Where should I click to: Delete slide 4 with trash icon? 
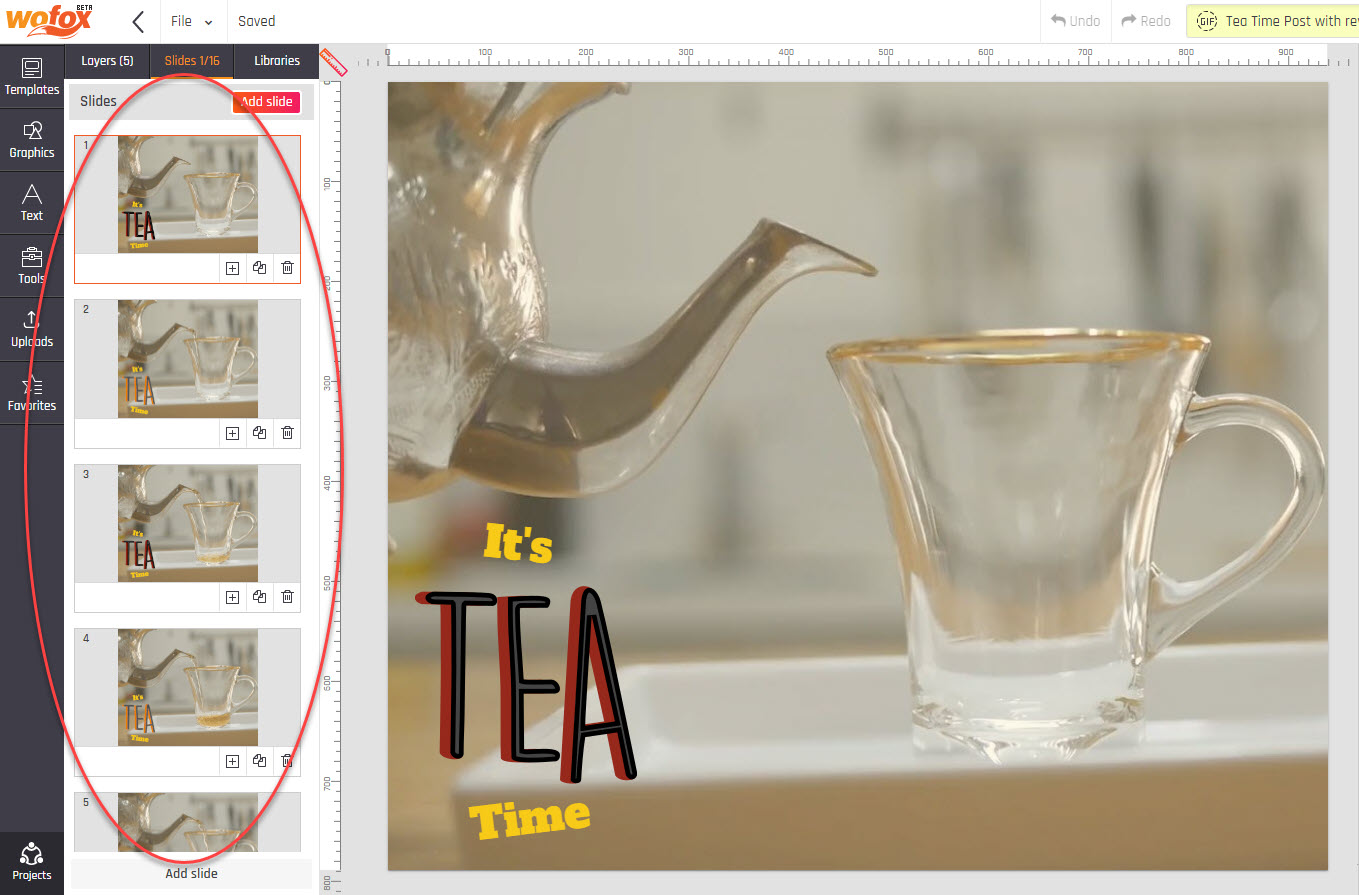[287, 761]
